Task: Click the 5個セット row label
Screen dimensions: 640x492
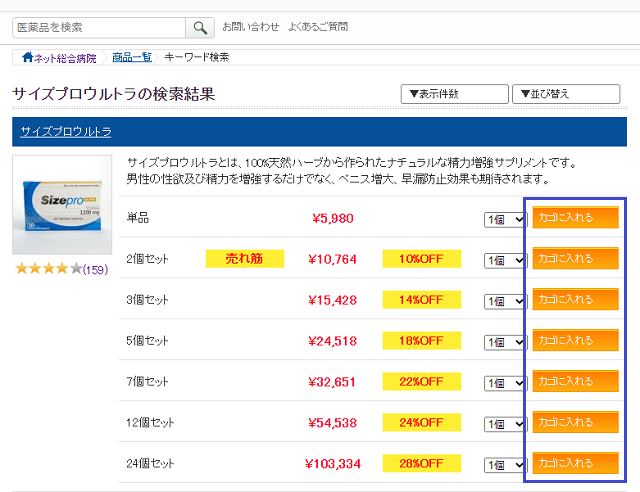Action: point(147,341)
